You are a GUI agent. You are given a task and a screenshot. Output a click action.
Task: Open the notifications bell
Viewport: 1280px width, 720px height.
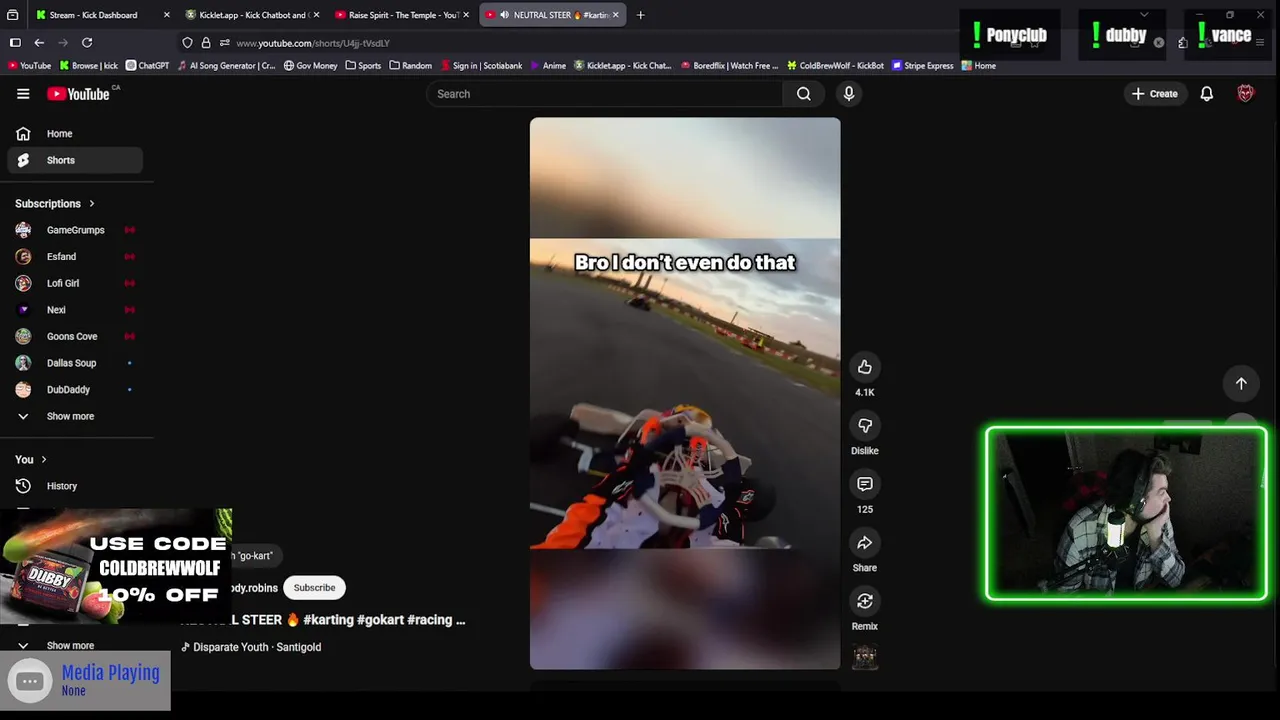click(x=1207, y=94)
